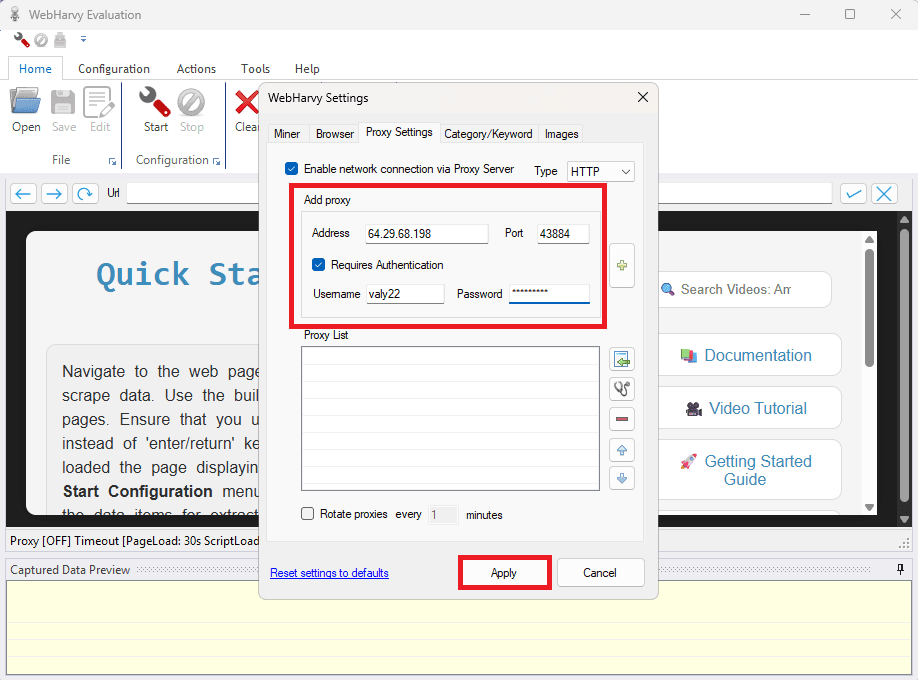918x680 pixels.
Task: Expand the Configuration group dialog launcher
Action: (215, 160)
